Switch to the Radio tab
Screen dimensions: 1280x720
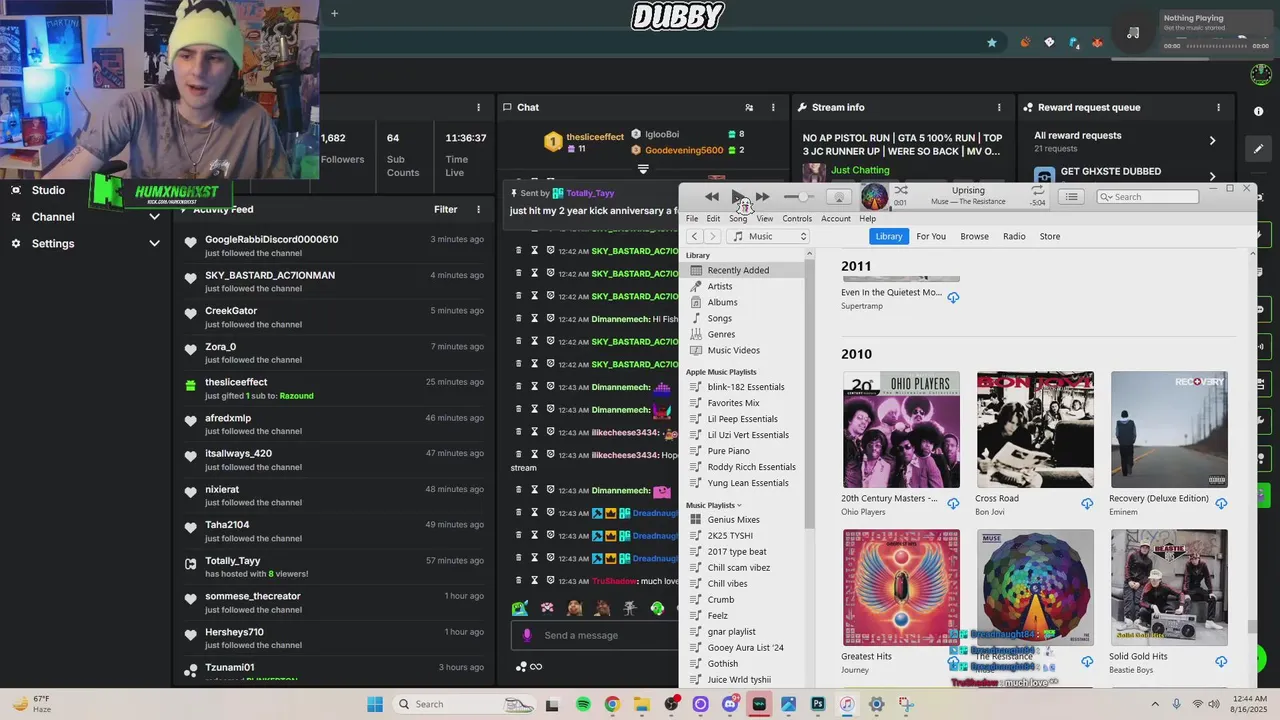coord(1014,236)
